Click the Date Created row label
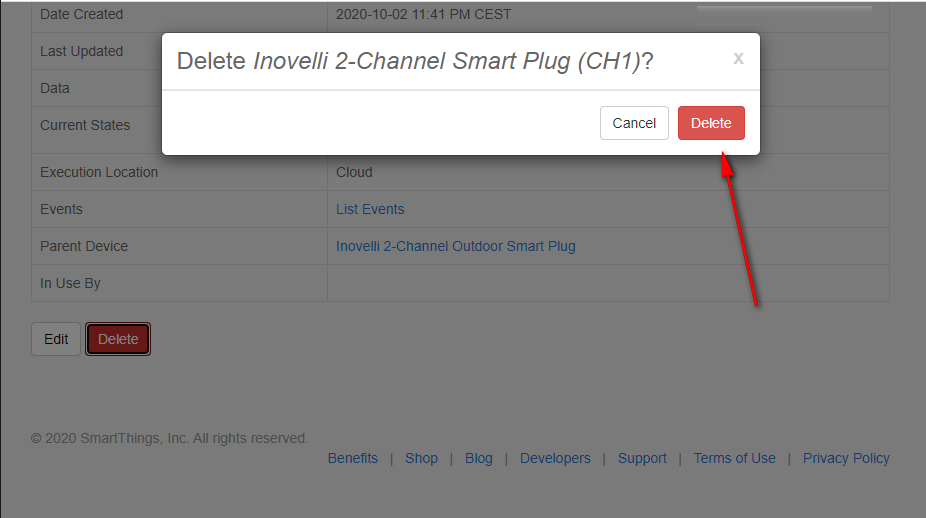This screenshot has height=518, width=926. pos(81,14)
